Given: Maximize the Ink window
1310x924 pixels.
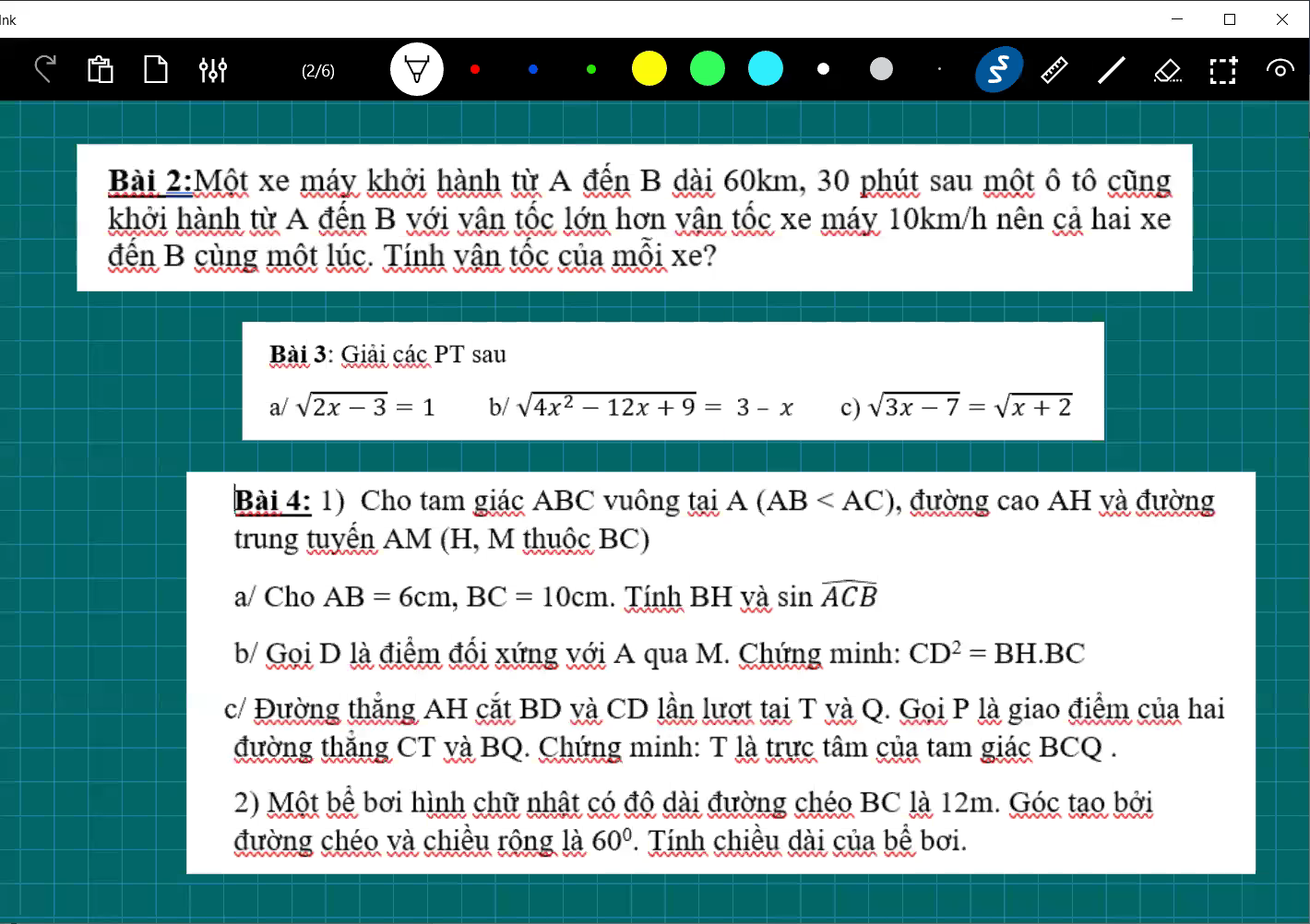Looking at the screenshot, I should click(x=1230, y=19).
